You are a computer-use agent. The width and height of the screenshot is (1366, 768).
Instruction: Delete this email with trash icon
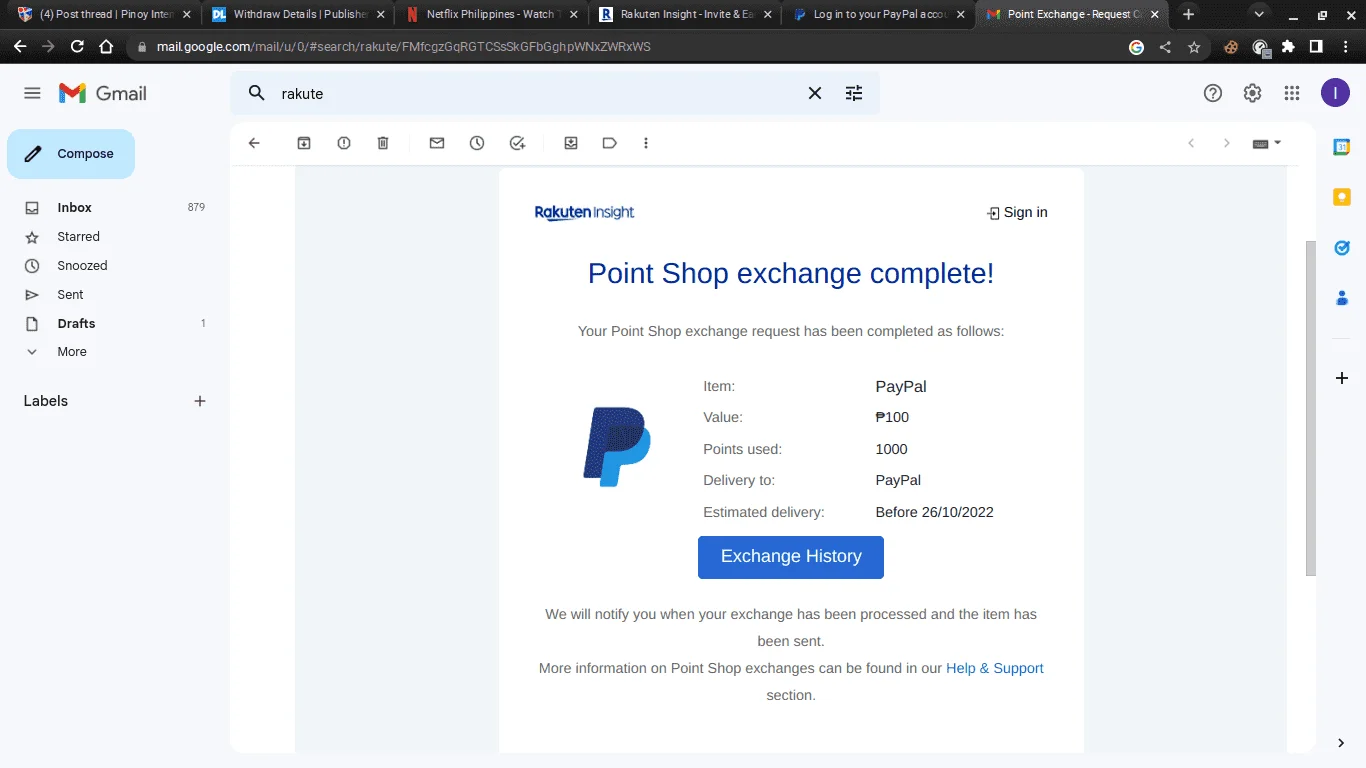383,143
